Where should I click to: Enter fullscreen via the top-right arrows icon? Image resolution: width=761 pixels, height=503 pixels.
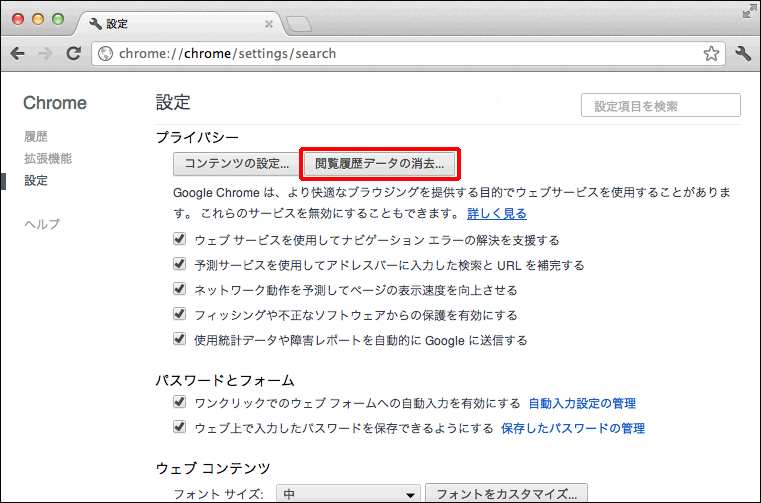749,12
